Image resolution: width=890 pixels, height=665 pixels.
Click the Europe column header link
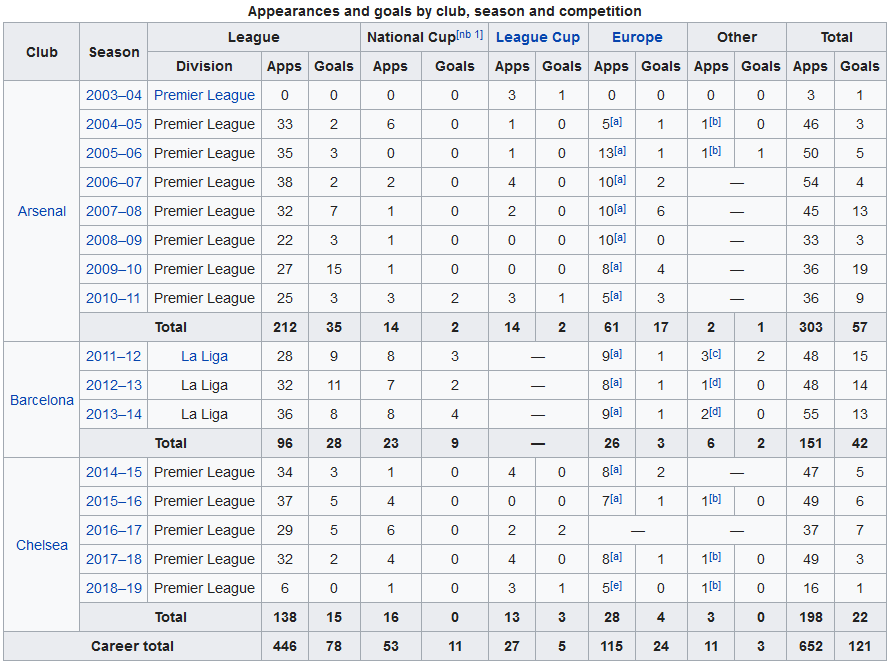637,37
